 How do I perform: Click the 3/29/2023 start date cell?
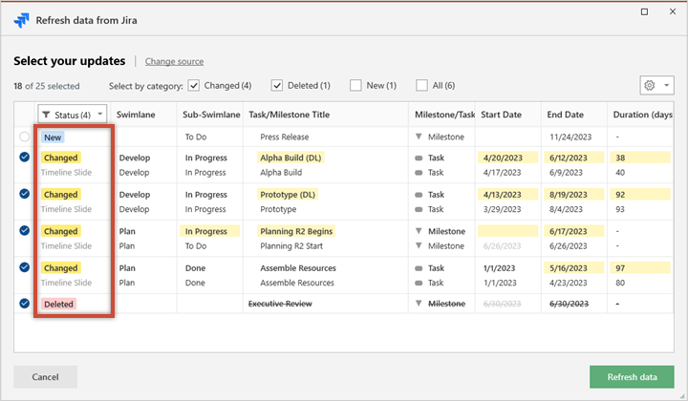click(502, 209)
